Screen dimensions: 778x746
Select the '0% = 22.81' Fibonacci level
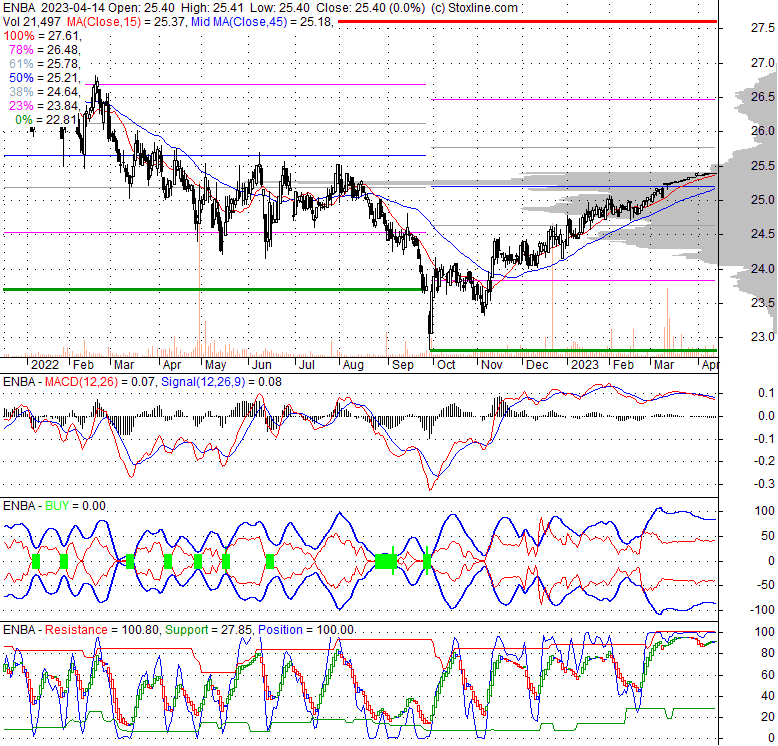[x=48, y=120]
